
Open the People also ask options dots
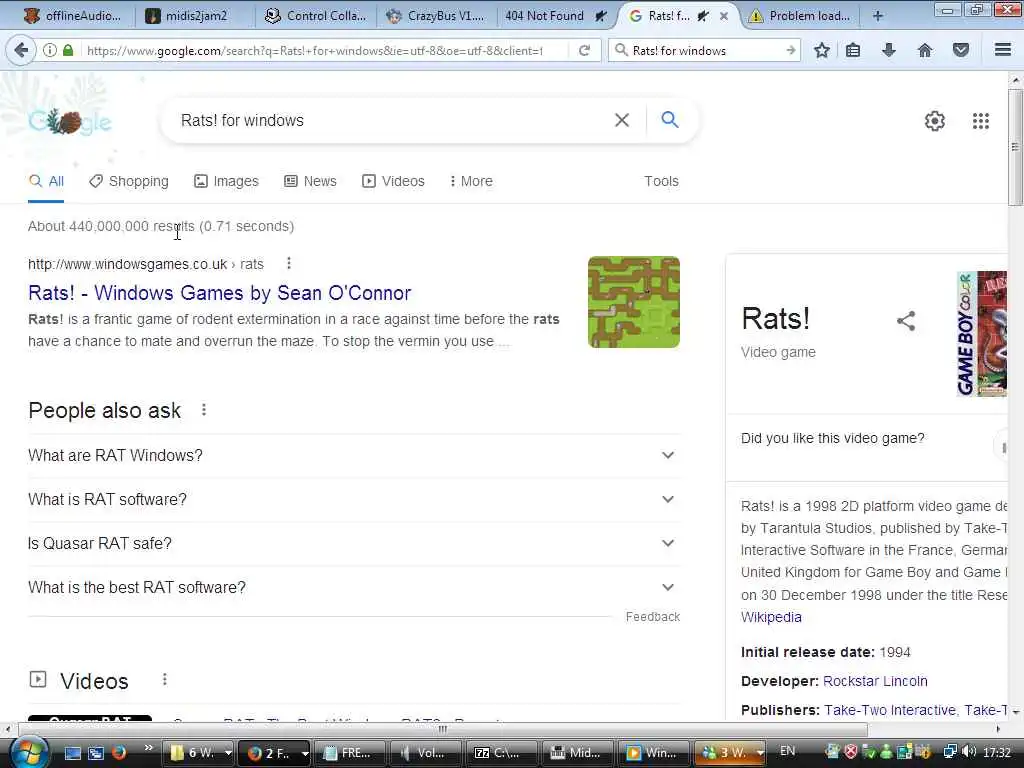(204, 409)
